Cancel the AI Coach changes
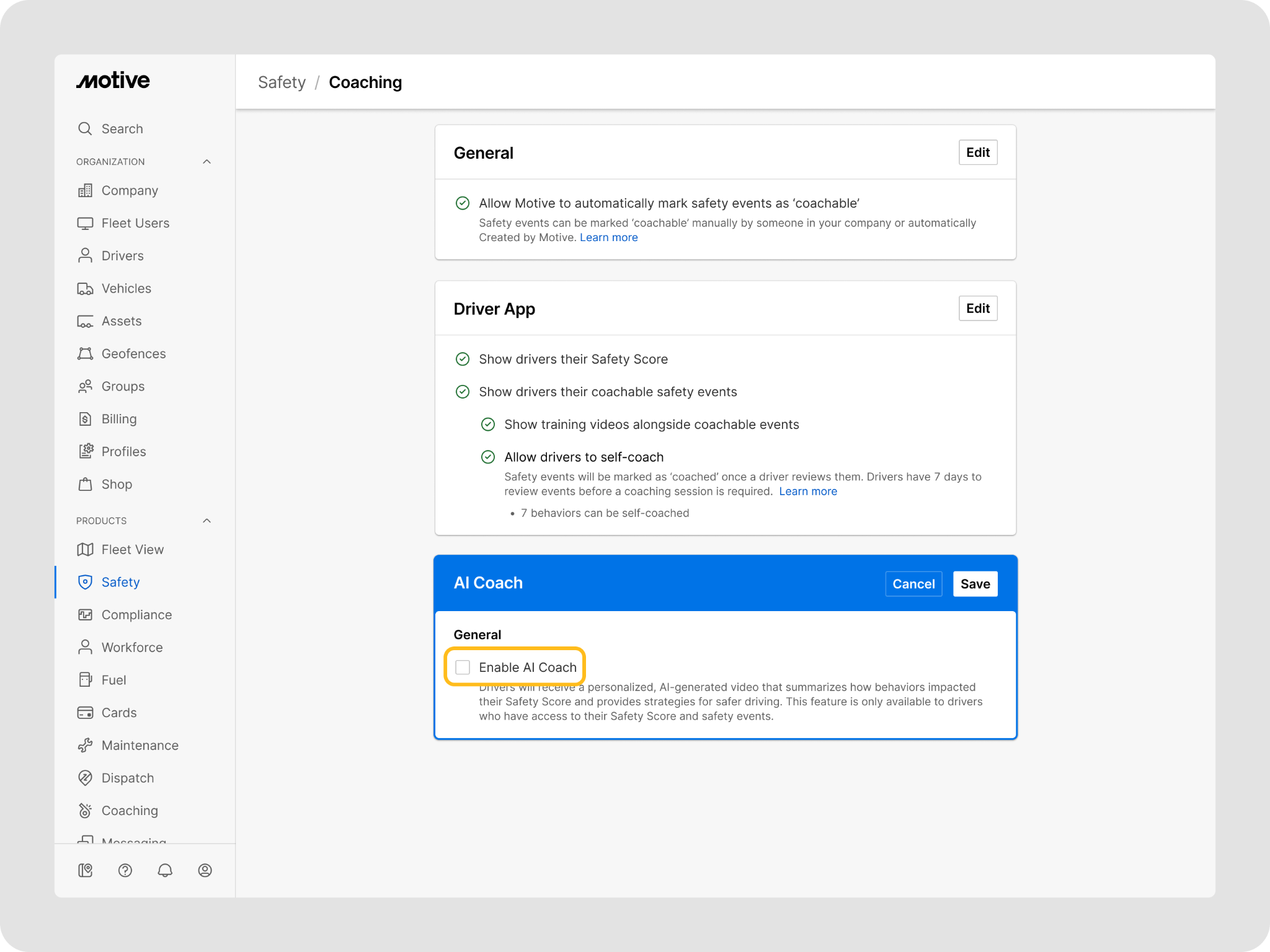The image size is (1270, 952). coord(913,584)
